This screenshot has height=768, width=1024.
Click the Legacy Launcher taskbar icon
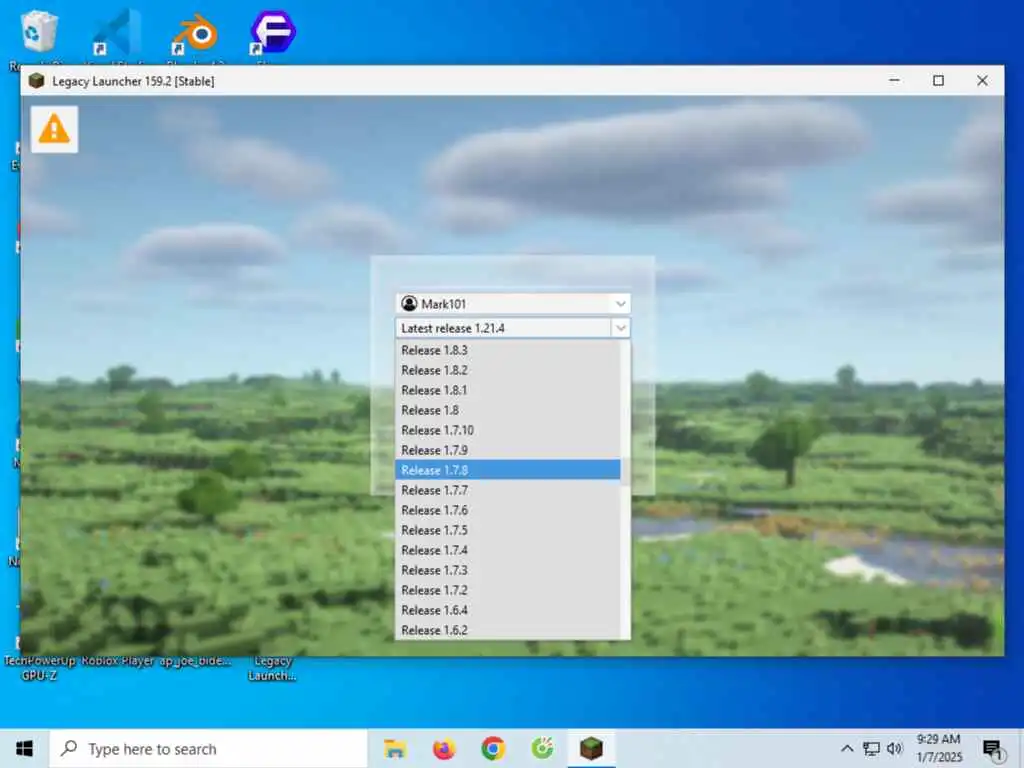tap(591, 748)
